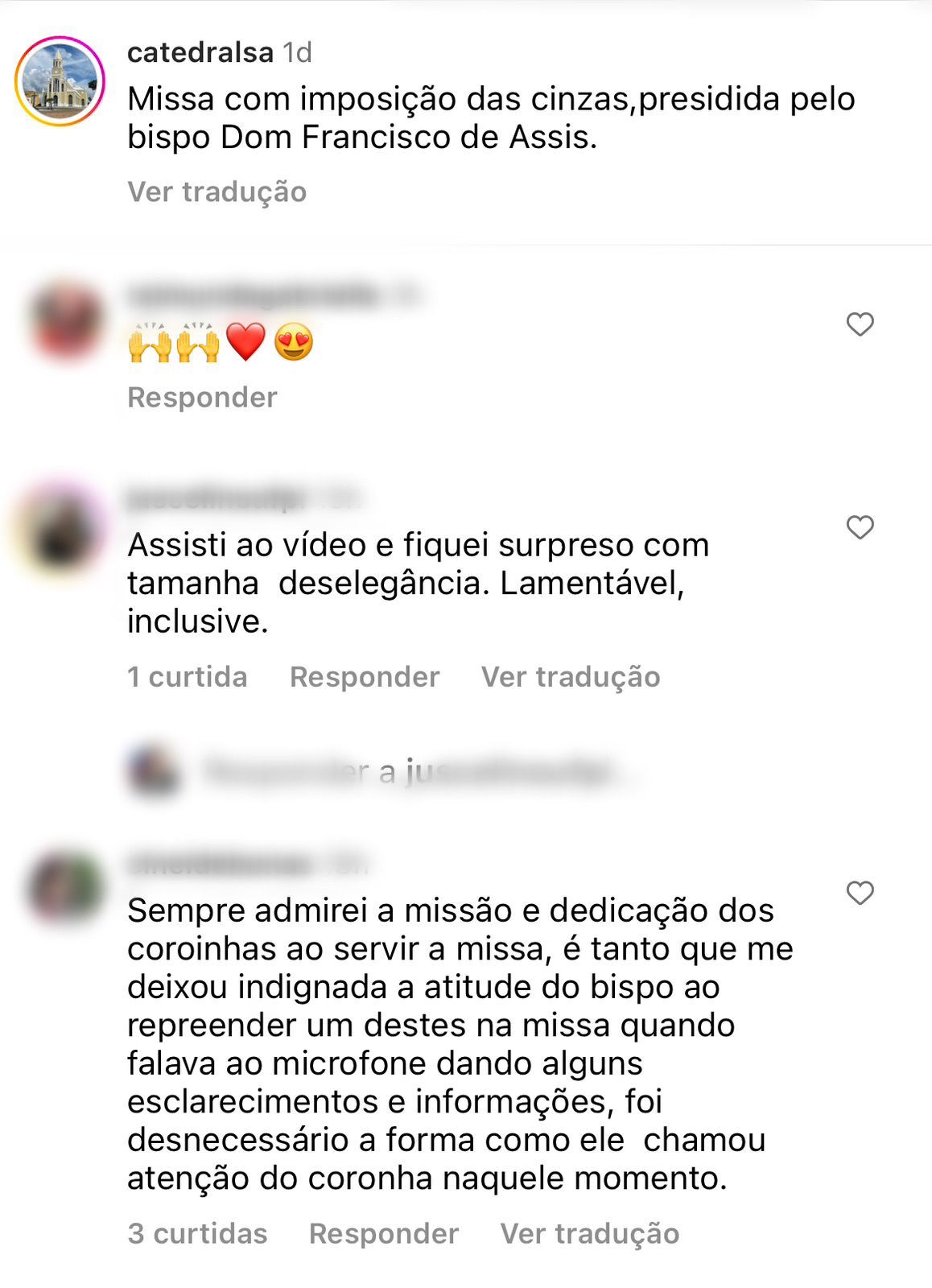
Task: View the '3 curtidas' likes list
Action: click(197, 1233)
